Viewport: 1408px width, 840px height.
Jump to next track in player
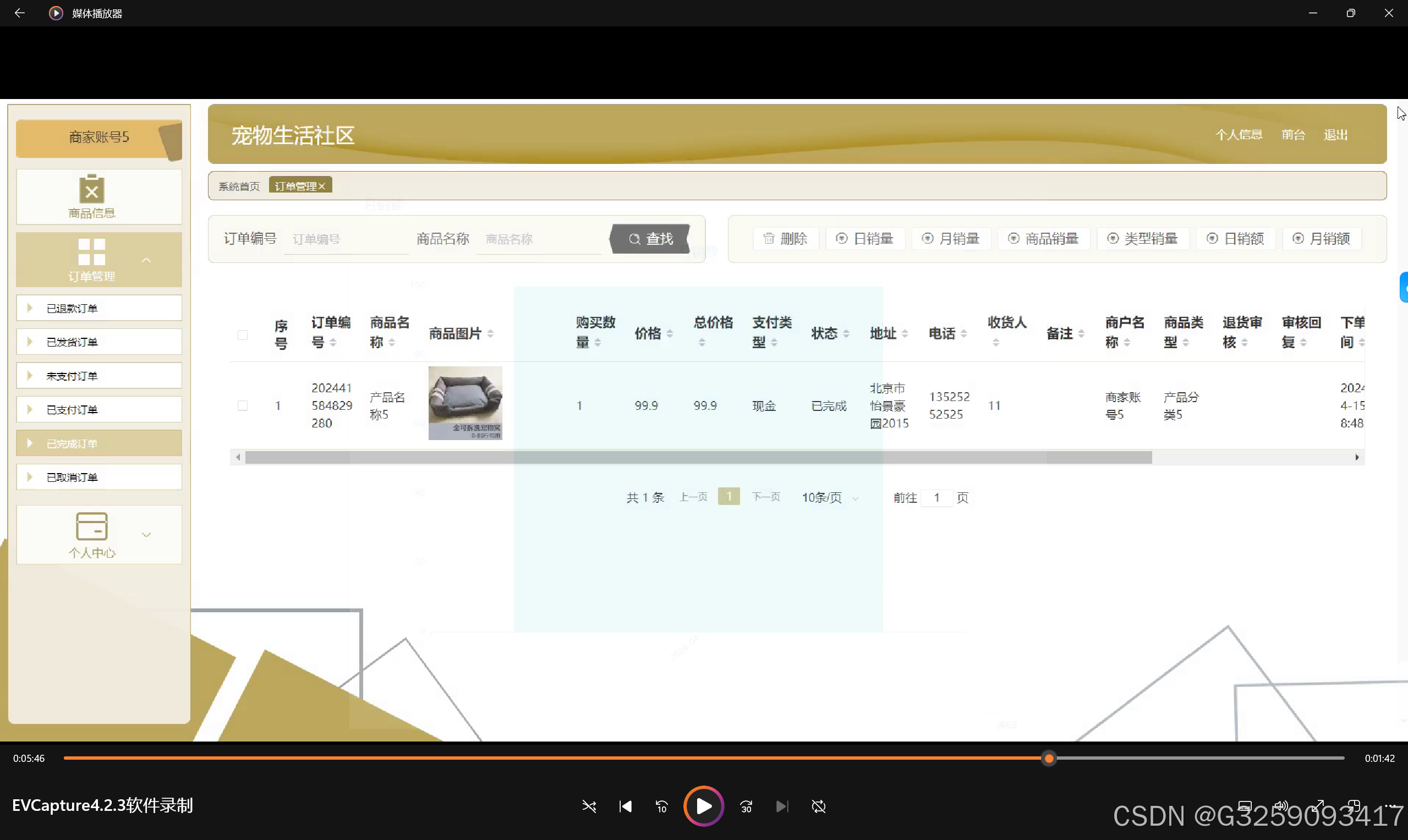click(782, 806)
